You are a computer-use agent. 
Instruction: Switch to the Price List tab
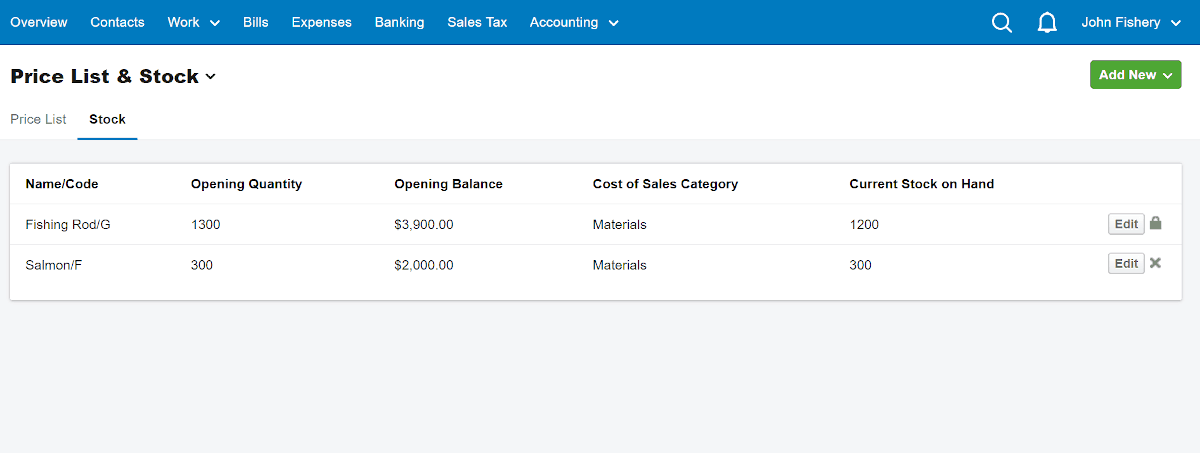(x=38, y=119)
